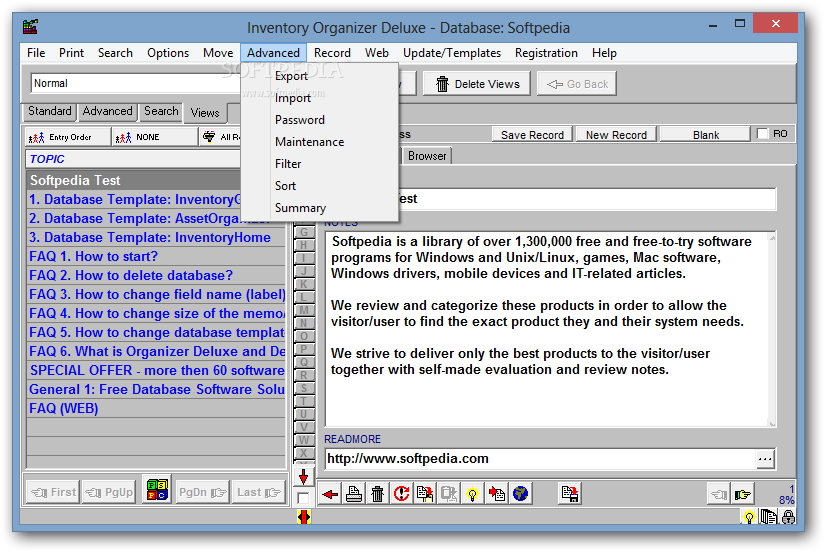Click the light bulb icon in bottom toolbar

[x=472, y=494]
